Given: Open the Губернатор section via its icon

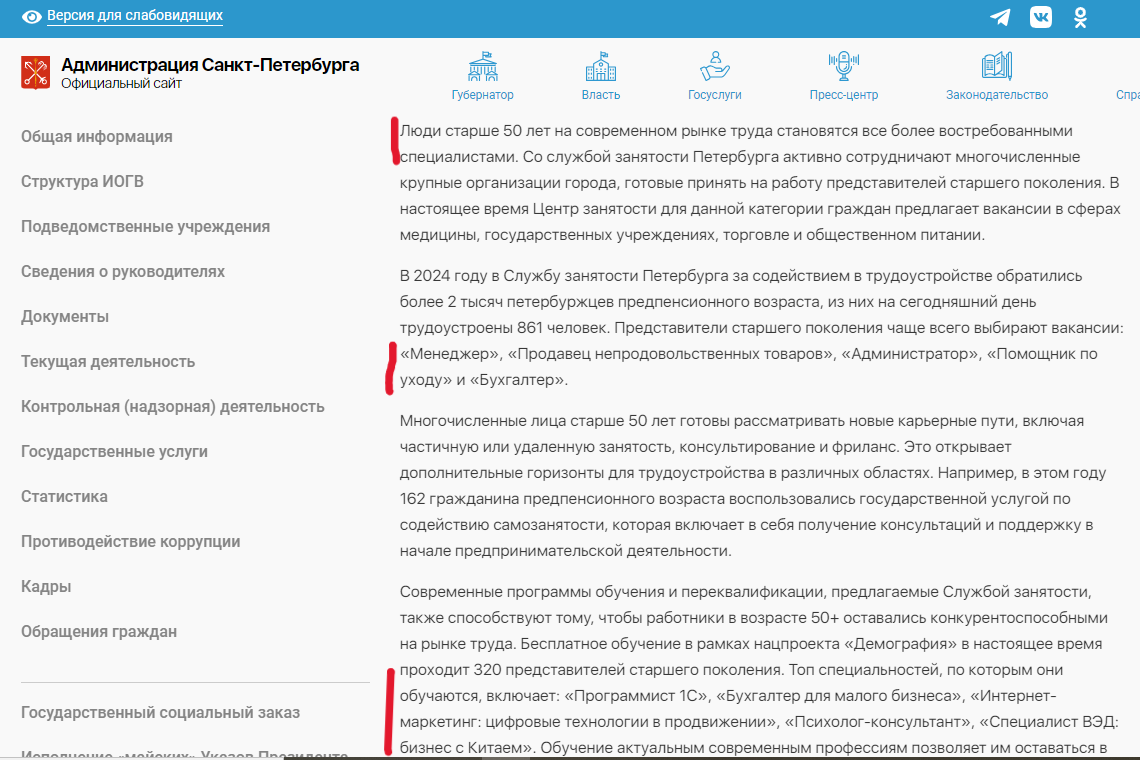Looking at the screenshot, I should (484, 66).
